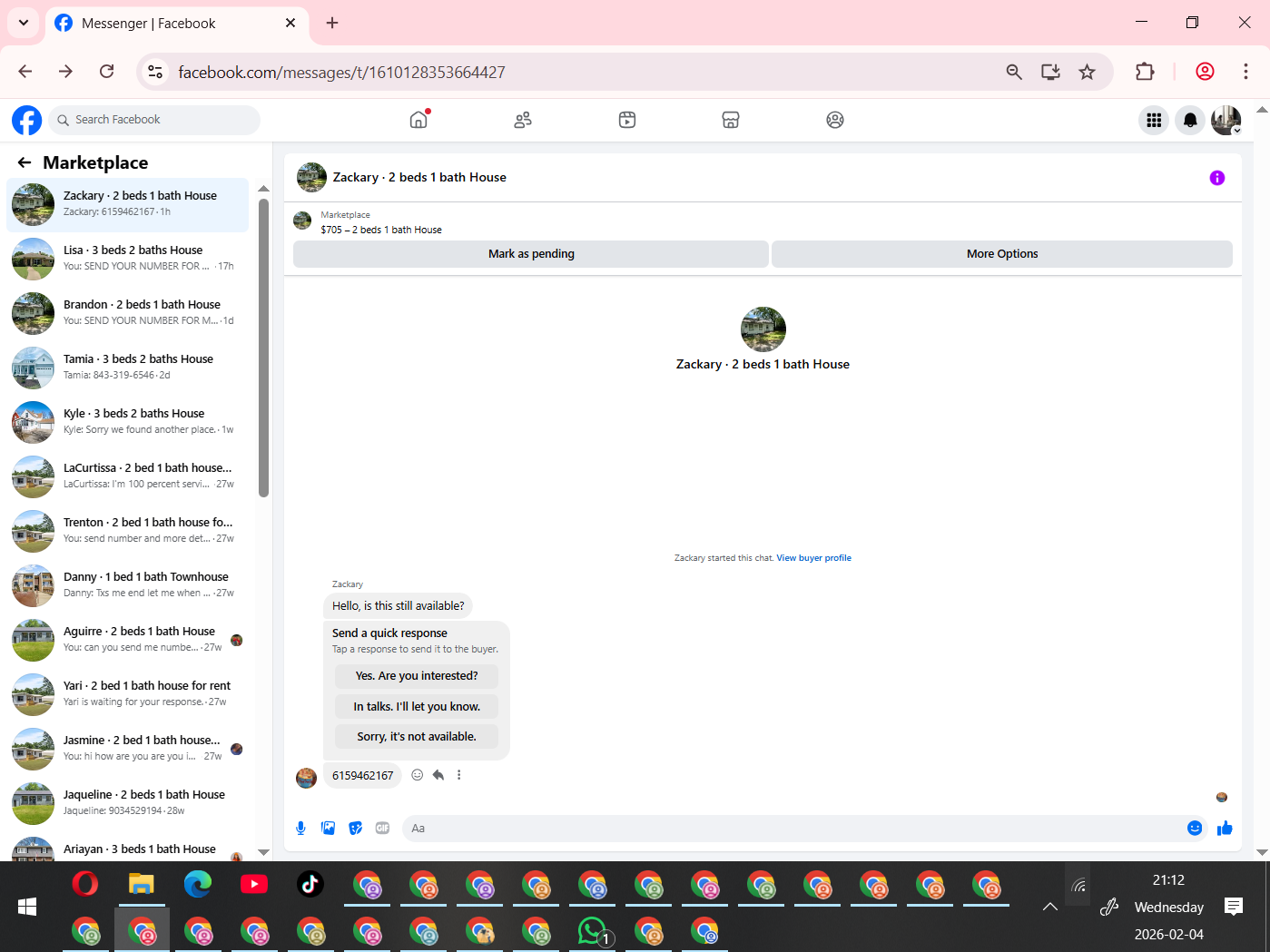Launch Opera from the taskbar
Image resolution: width=1270 pixels, height=952 pixels.
(85, 883)
